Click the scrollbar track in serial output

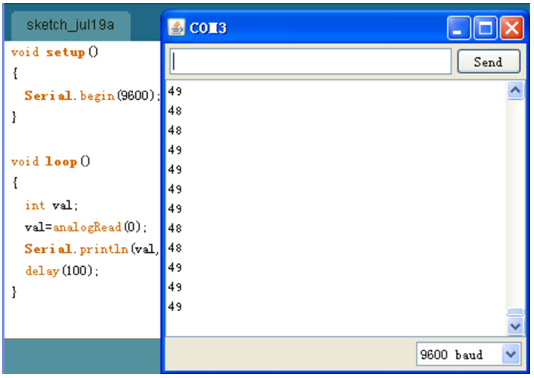point(515,204)
